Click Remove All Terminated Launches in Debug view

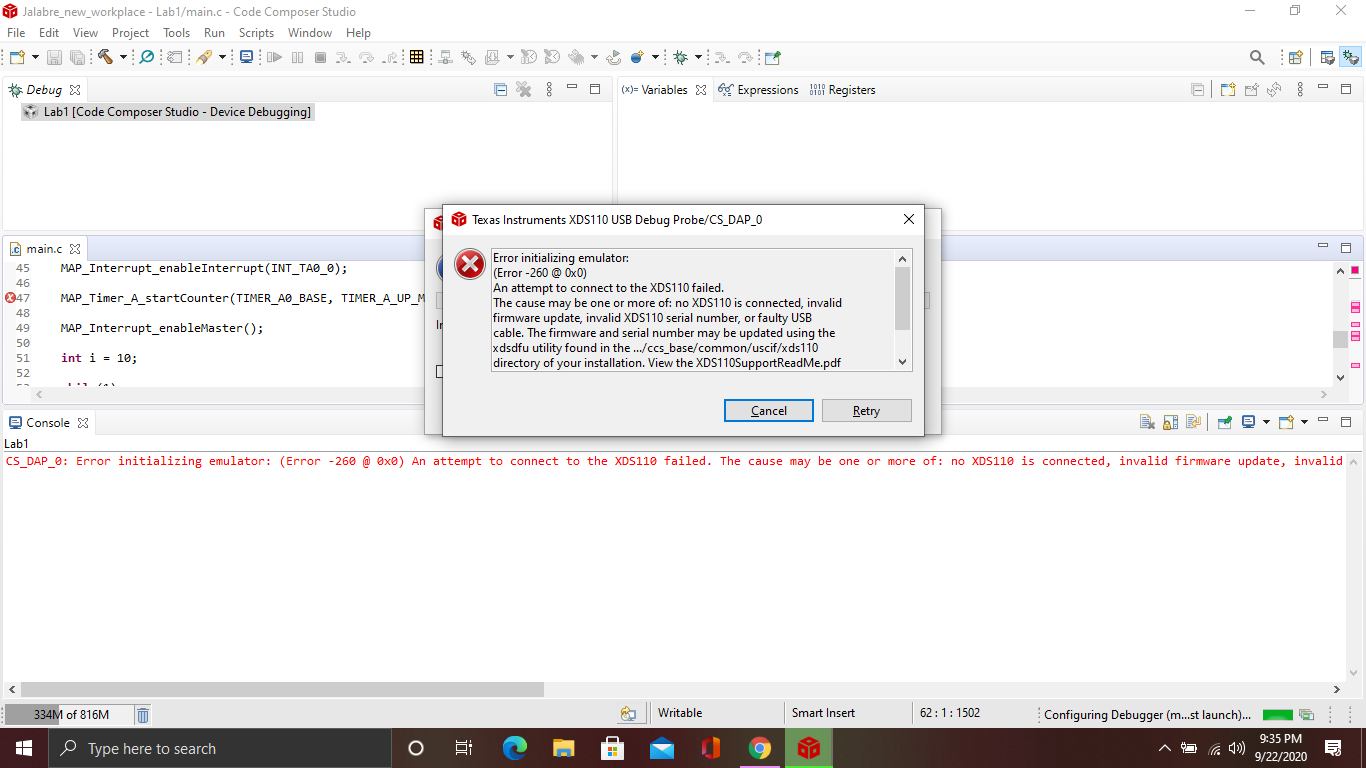523,90
